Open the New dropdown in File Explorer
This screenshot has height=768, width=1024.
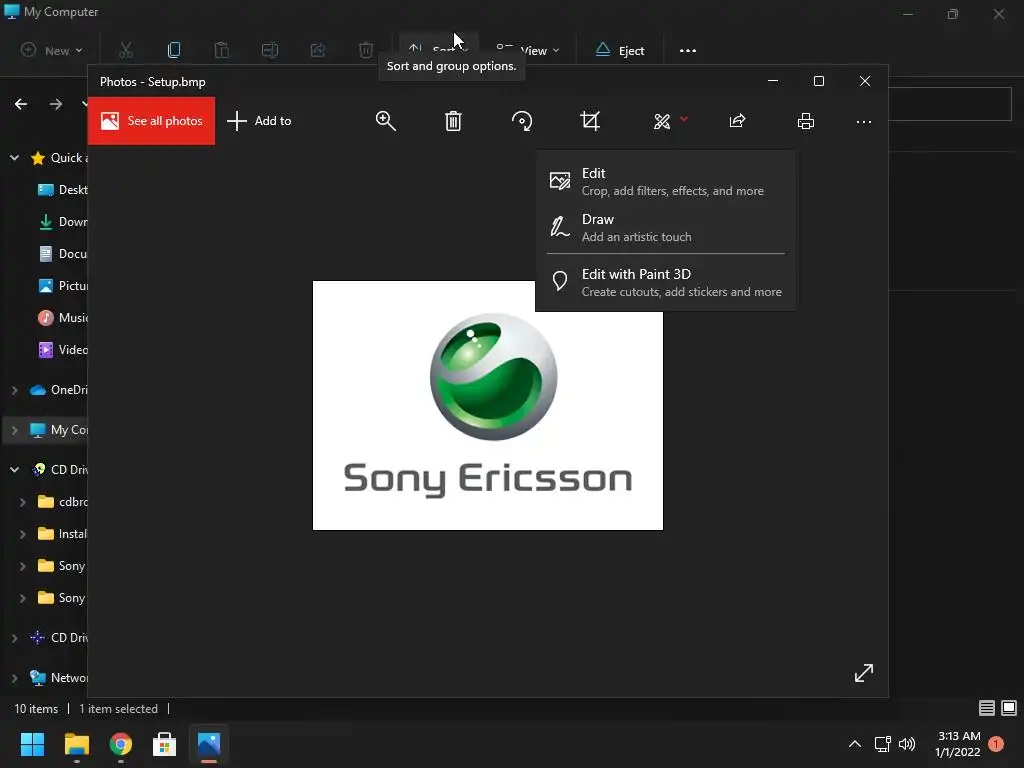52,50
